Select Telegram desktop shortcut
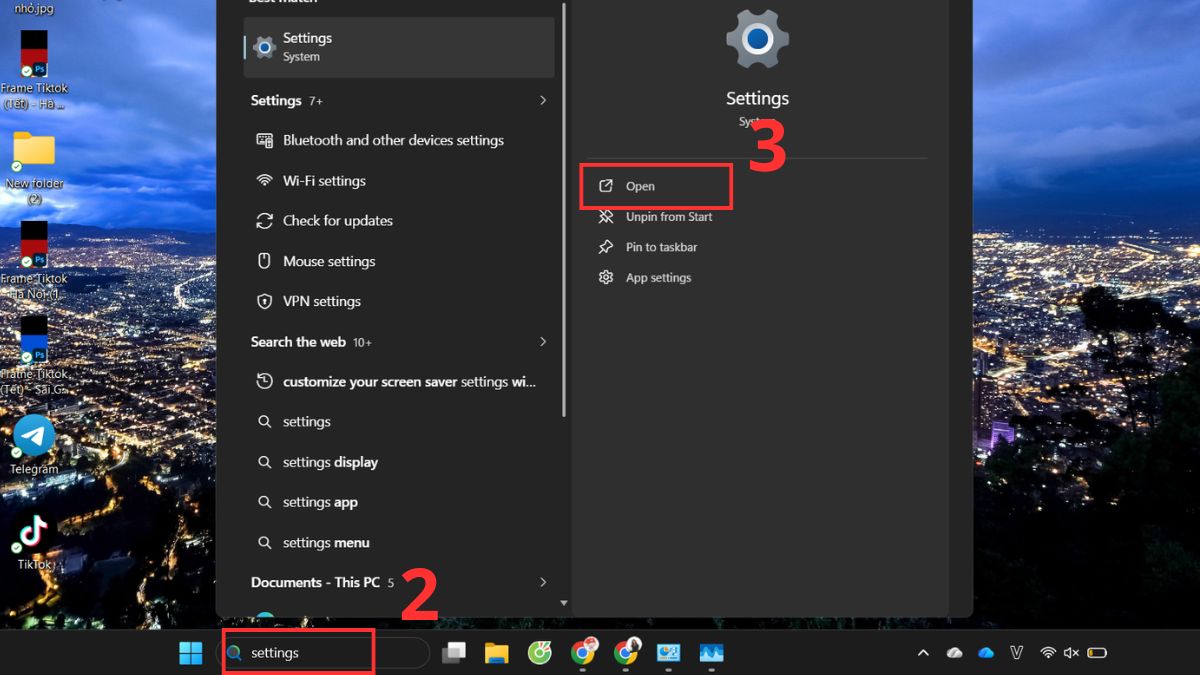 (34, 445)
